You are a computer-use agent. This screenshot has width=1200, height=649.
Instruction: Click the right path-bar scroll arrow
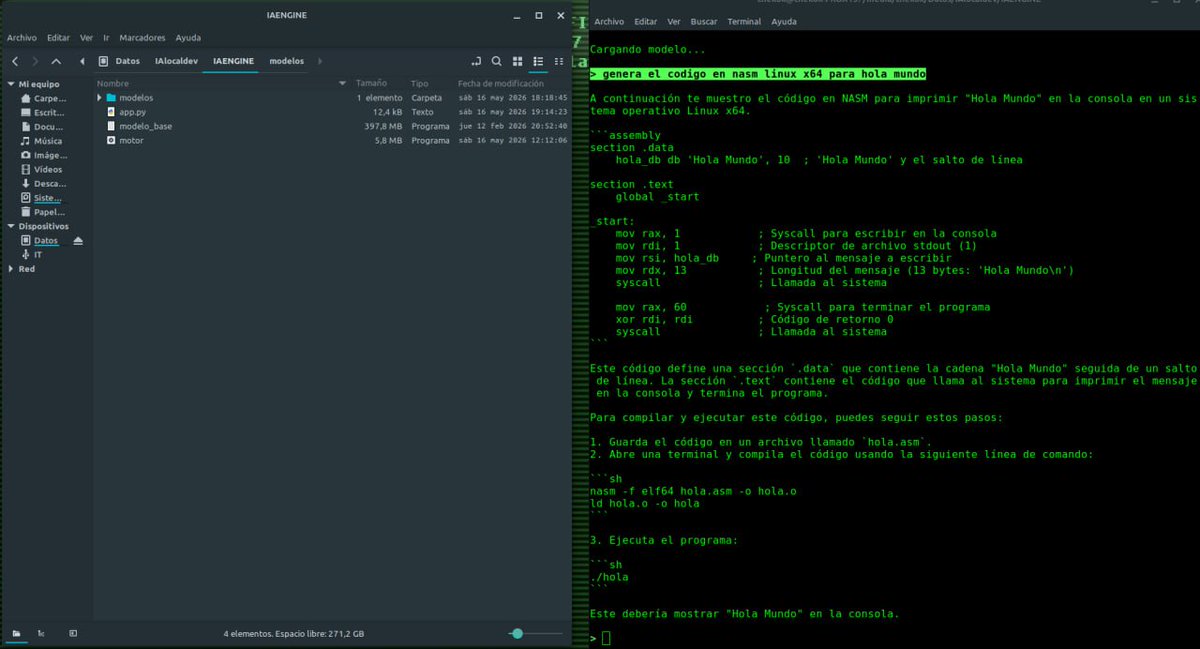pos(320,61)
